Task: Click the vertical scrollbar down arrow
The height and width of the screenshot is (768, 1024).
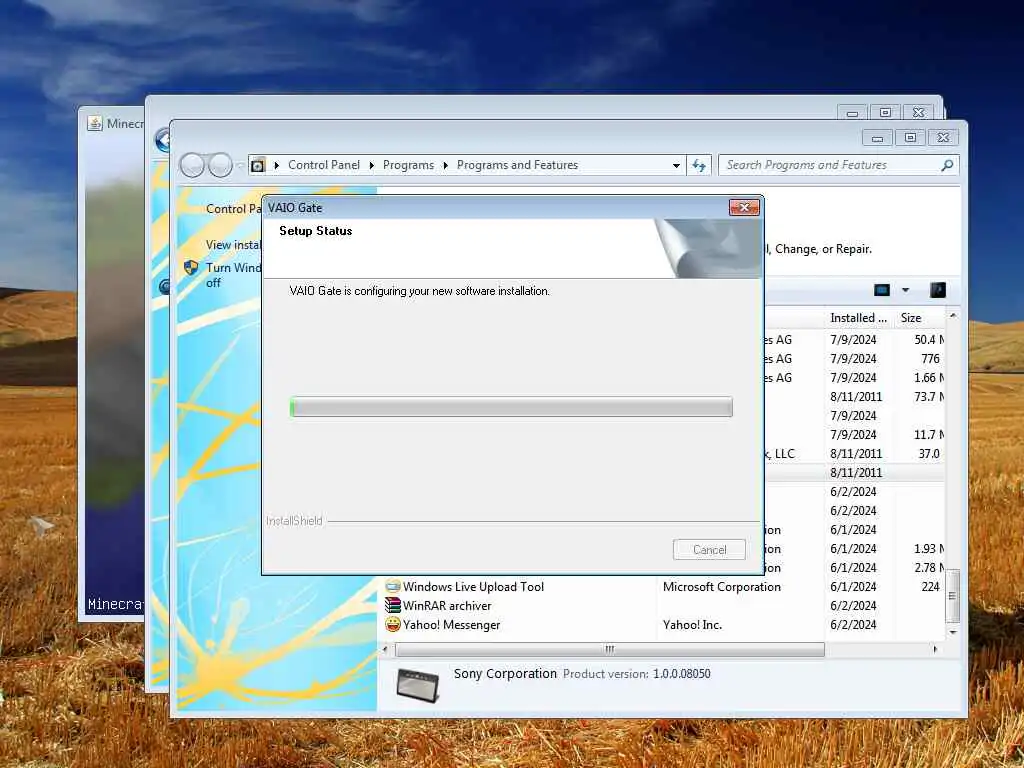Action: point(953,632)
